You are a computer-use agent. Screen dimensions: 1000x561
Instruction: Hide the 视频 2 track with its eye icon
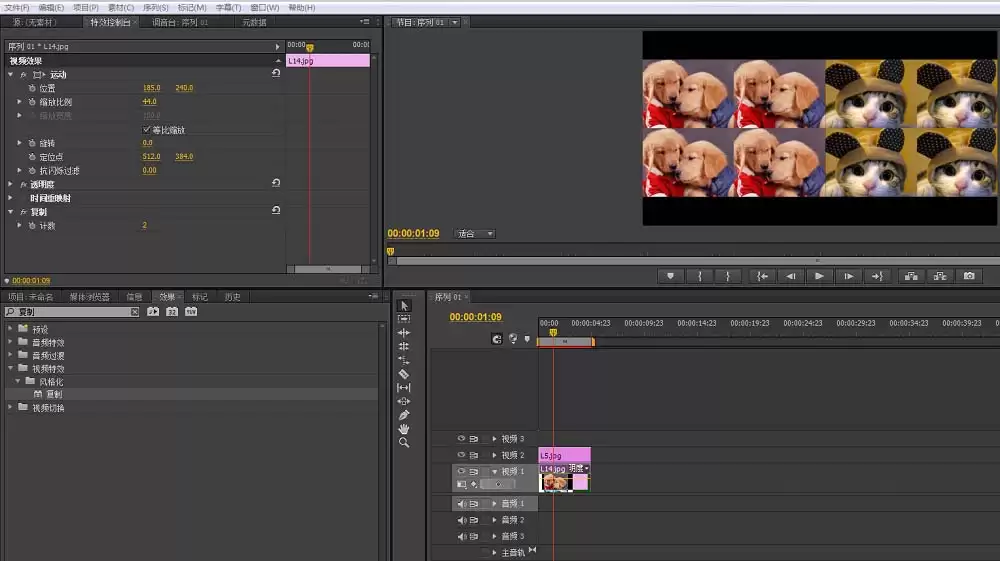(x=461, y=455)
